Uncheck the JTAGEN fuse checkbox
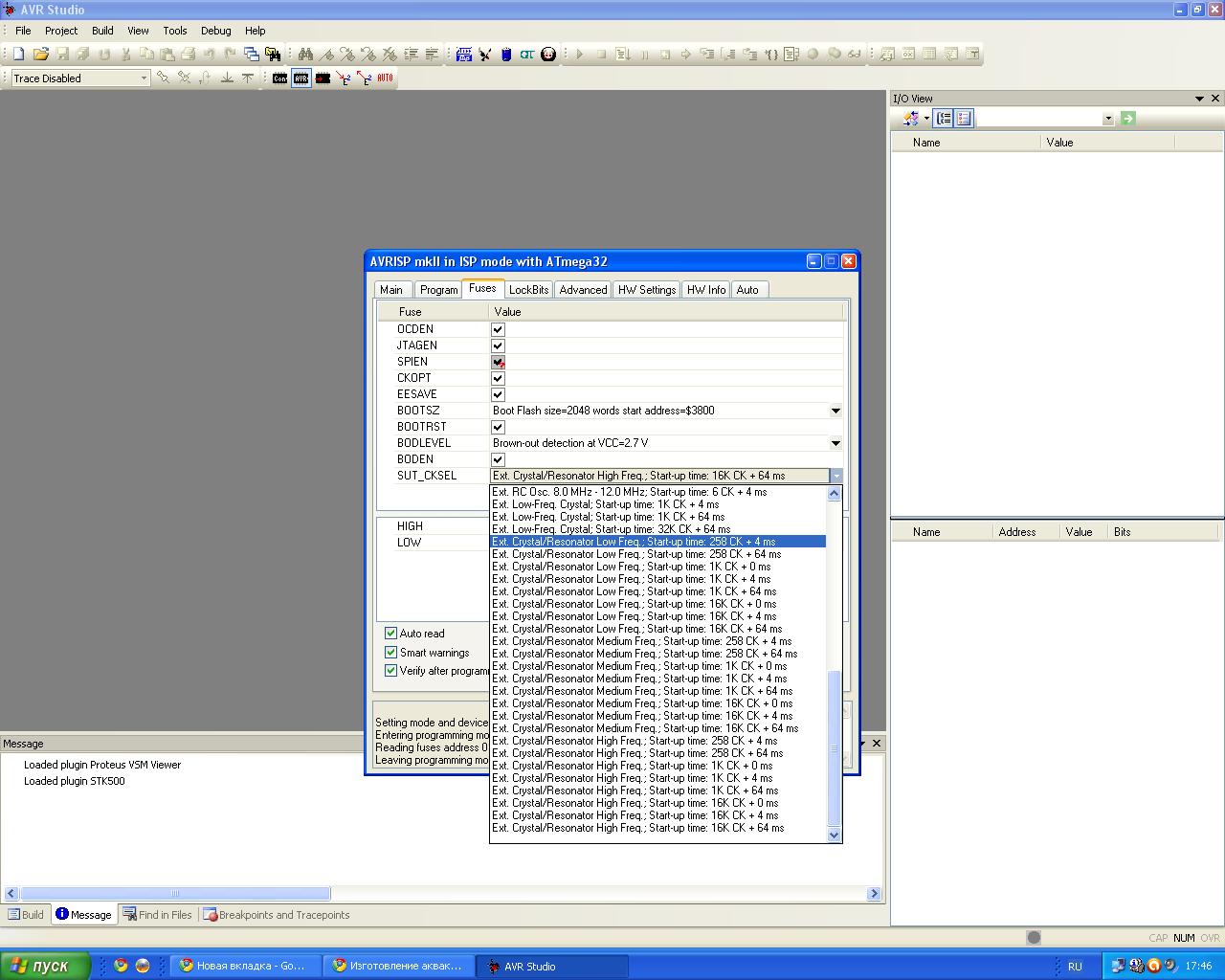This screenshot has height=980, width=1225. pos(498,345)
